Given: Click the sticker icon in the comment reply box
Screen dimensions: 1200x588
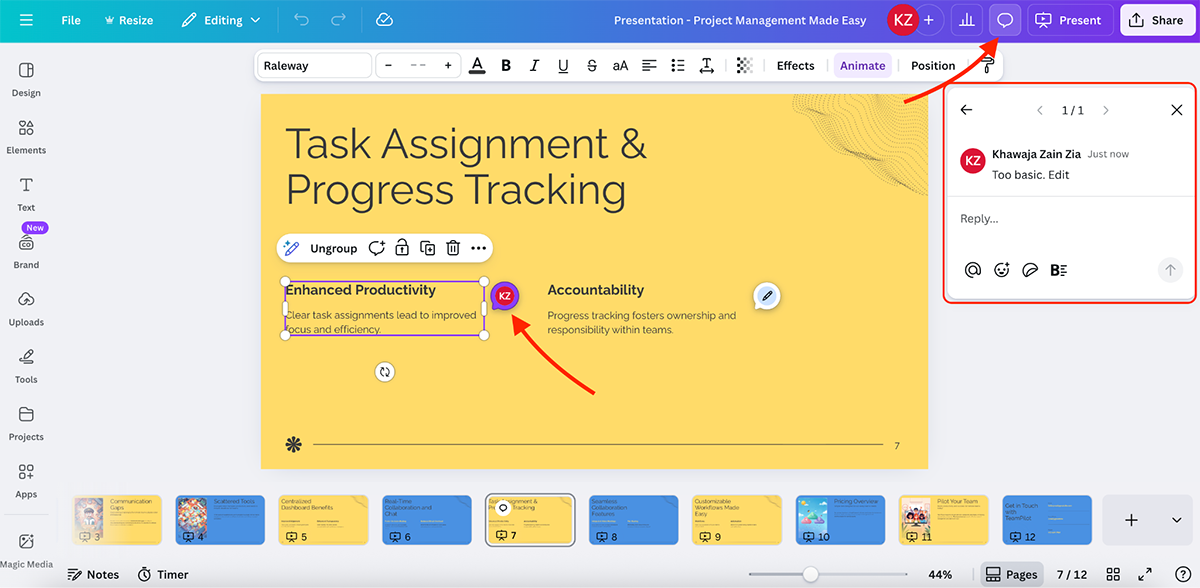Looking at the screenshot, I should 1030,269.
